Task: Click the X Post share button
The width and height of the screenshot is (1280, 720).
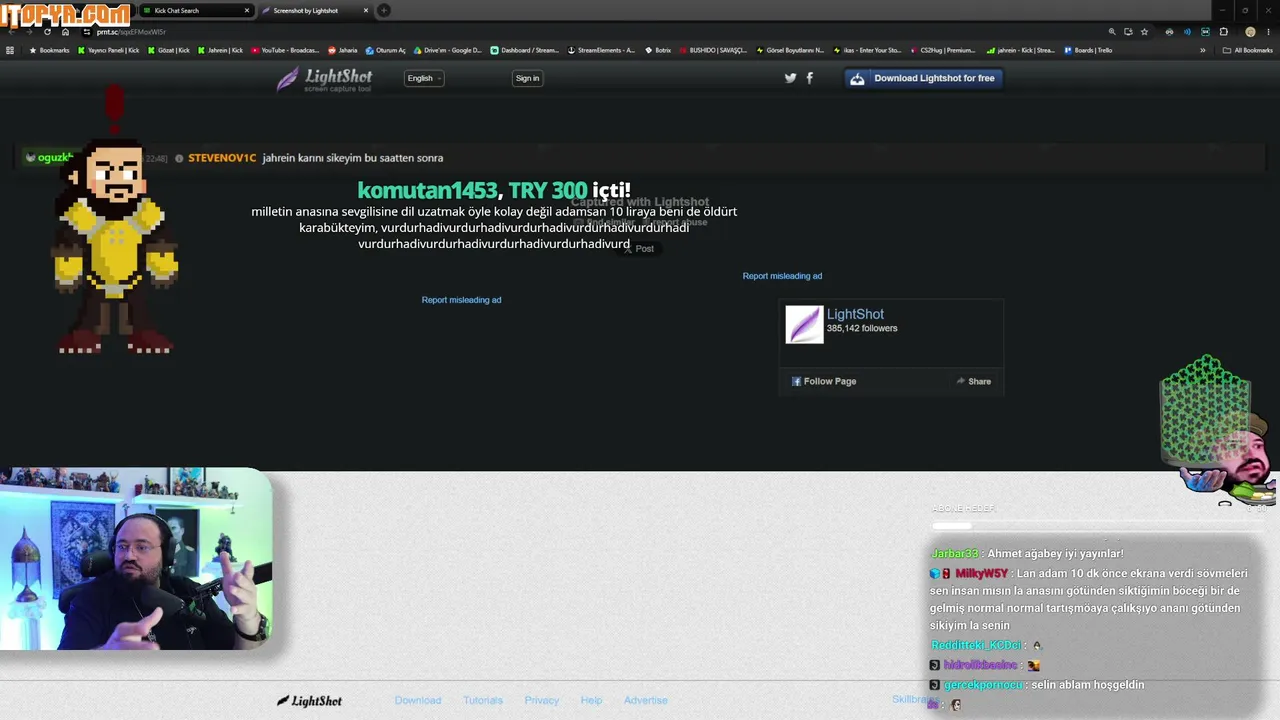Action: point(638,248)
